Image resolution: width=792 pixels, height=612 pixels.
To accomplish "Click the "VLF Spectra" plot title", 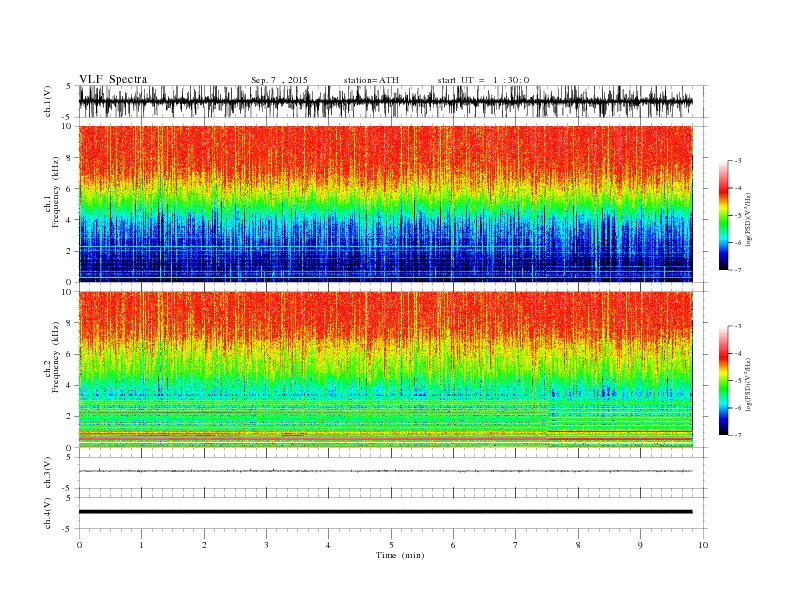I will pos(113,79).
